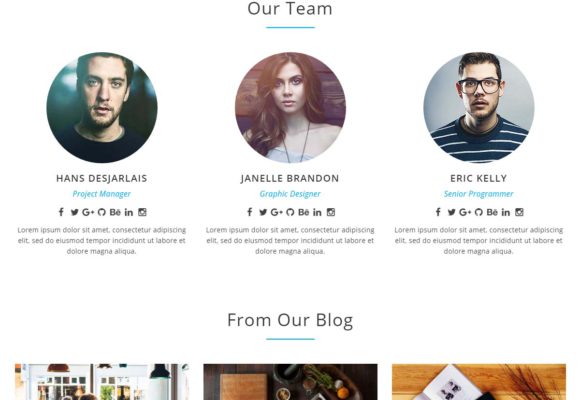Screen dimensions: 580x400
Task: Open Janelle Brandon's Instagram icon
Action: click(331, 212)
